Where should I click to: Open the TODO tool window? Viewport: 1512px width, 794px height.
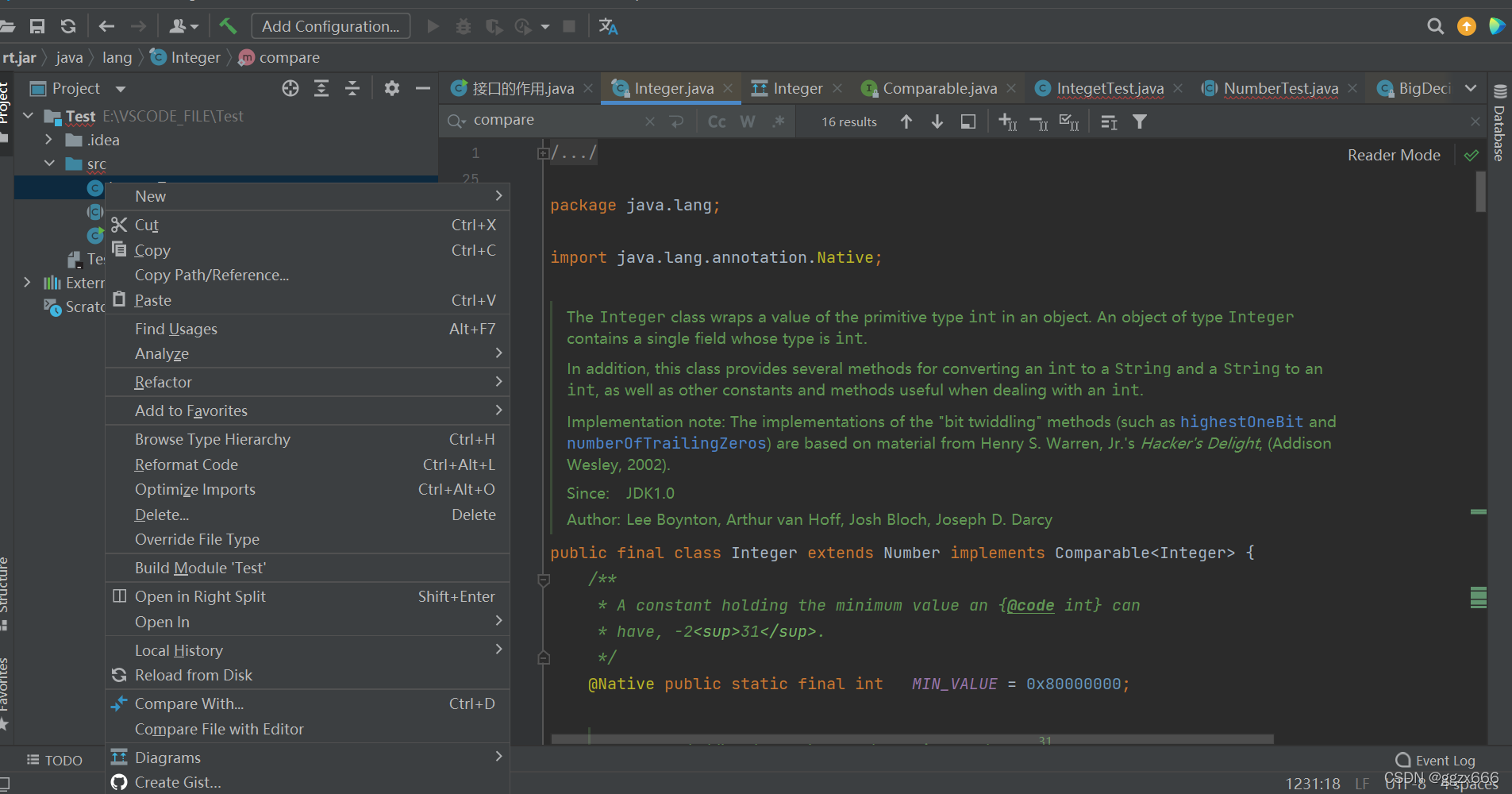tap(55, 760)
